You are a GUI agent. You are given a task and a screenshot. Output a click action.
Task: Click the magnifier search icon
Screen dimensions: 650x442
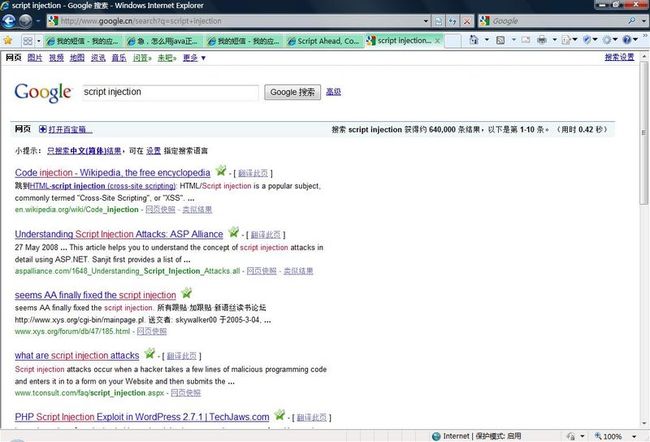click(632, 20)
